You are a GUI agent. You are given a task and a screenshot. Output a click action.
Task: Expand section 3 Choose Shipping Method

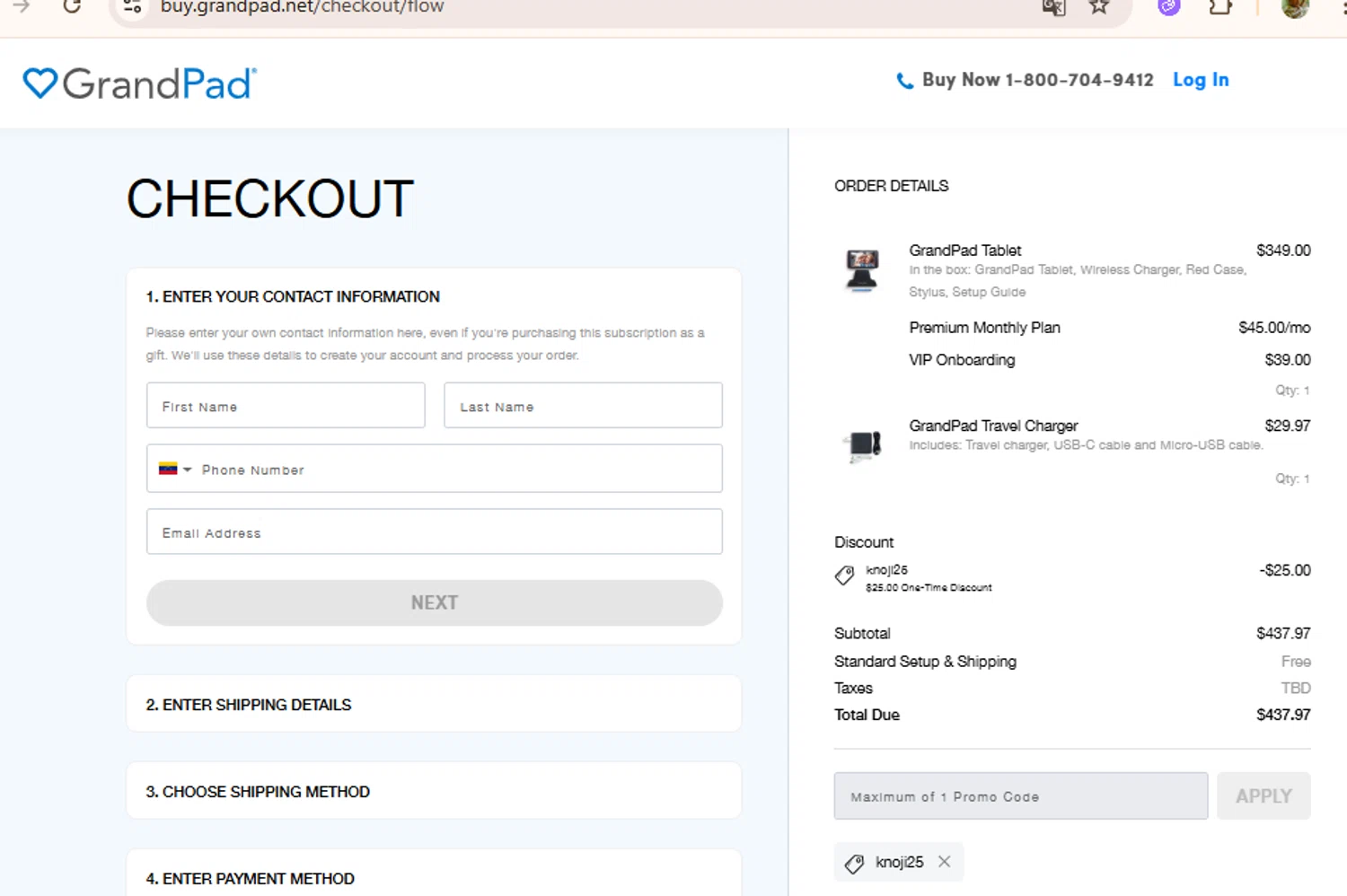pos(434,791)
